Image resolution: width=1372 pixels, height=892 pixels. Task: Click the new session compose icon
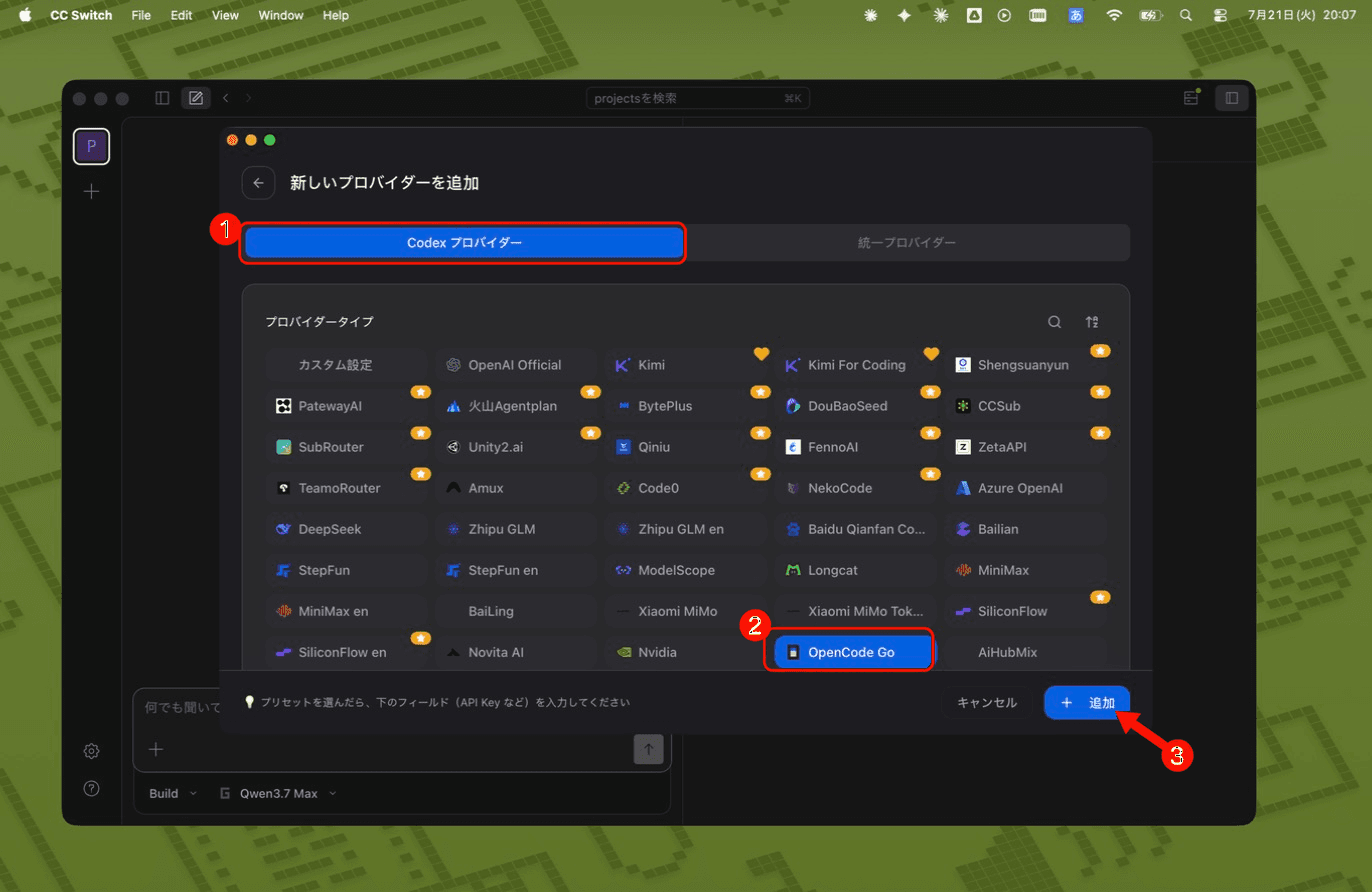pyautogui.click(x=195, y=98)
